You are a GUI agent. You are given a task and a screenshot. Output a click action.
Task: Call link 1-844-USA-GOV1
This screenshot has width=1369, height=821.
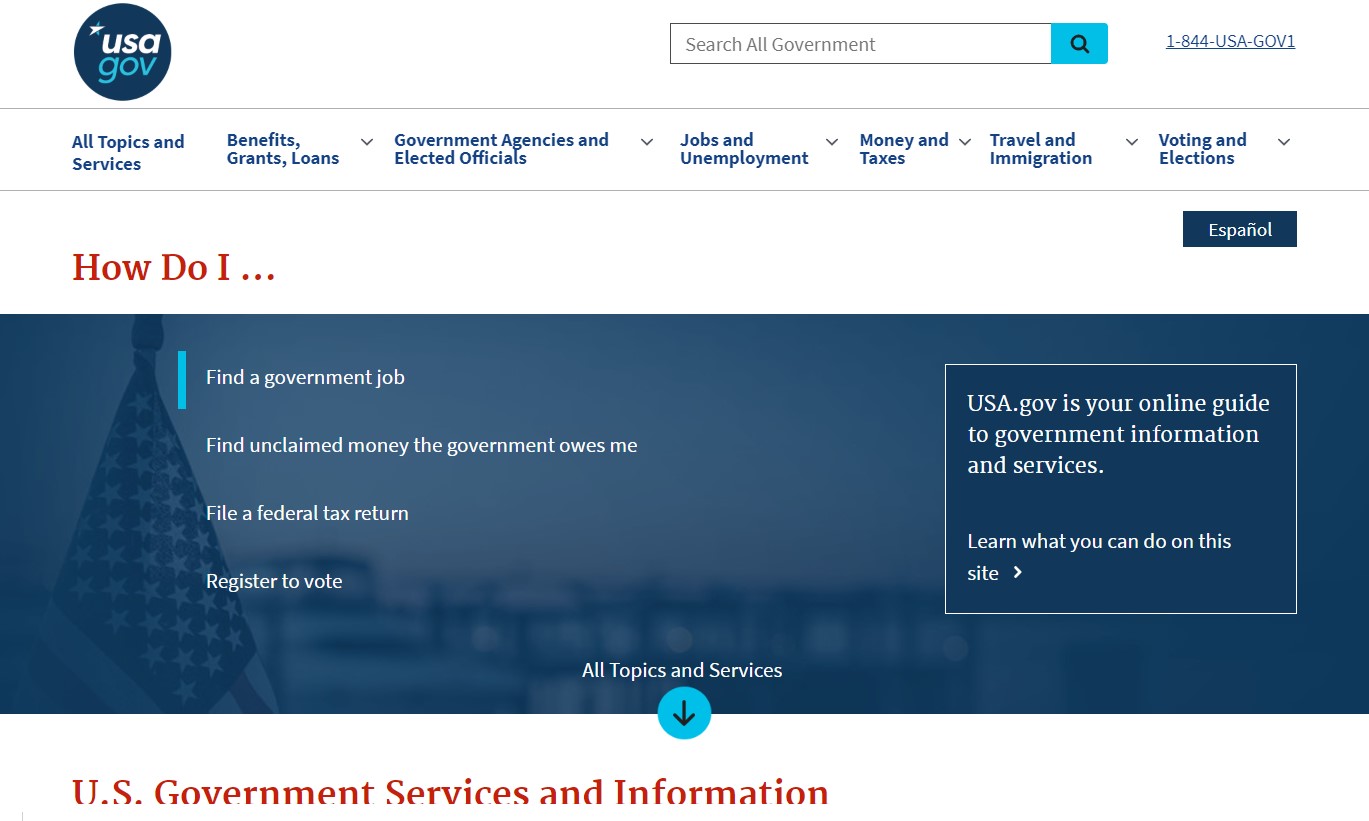click(x=1230, y=41)
